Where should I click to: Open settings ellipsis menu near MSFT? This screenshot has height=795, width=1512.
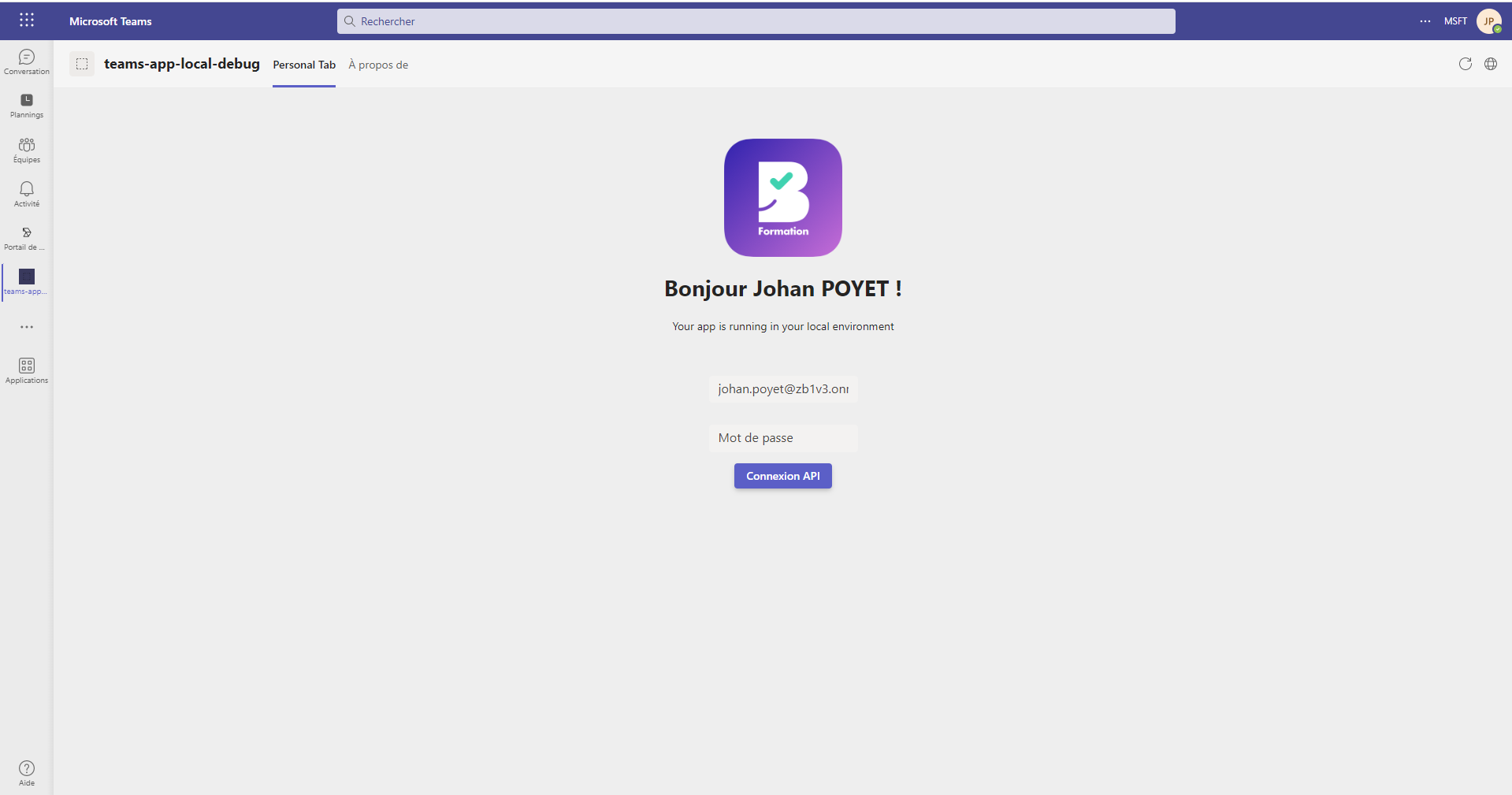pyautogui.click(x=1425, y=21)
